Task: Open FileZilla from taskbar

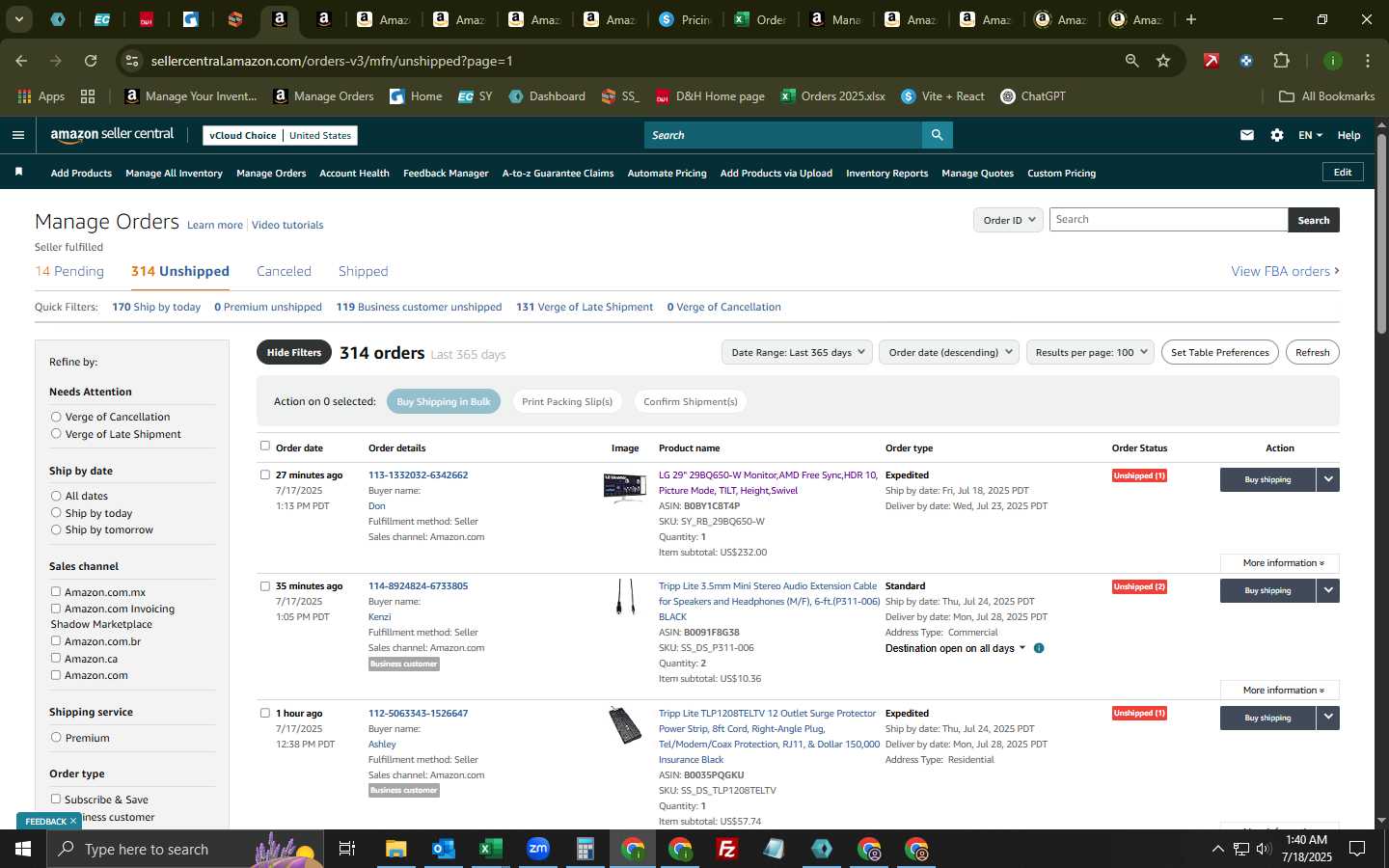Action: point(727,849)
